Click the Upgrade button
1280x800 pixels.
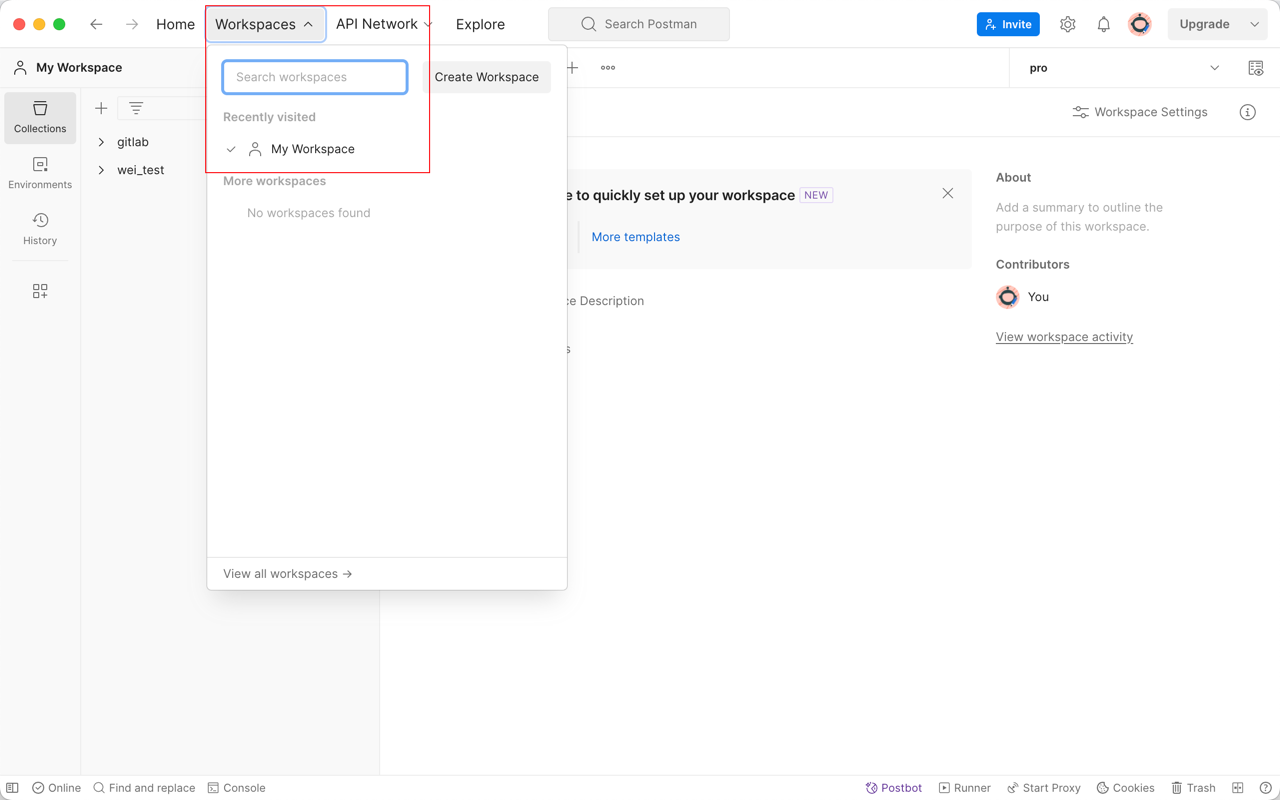point(1204,24)
